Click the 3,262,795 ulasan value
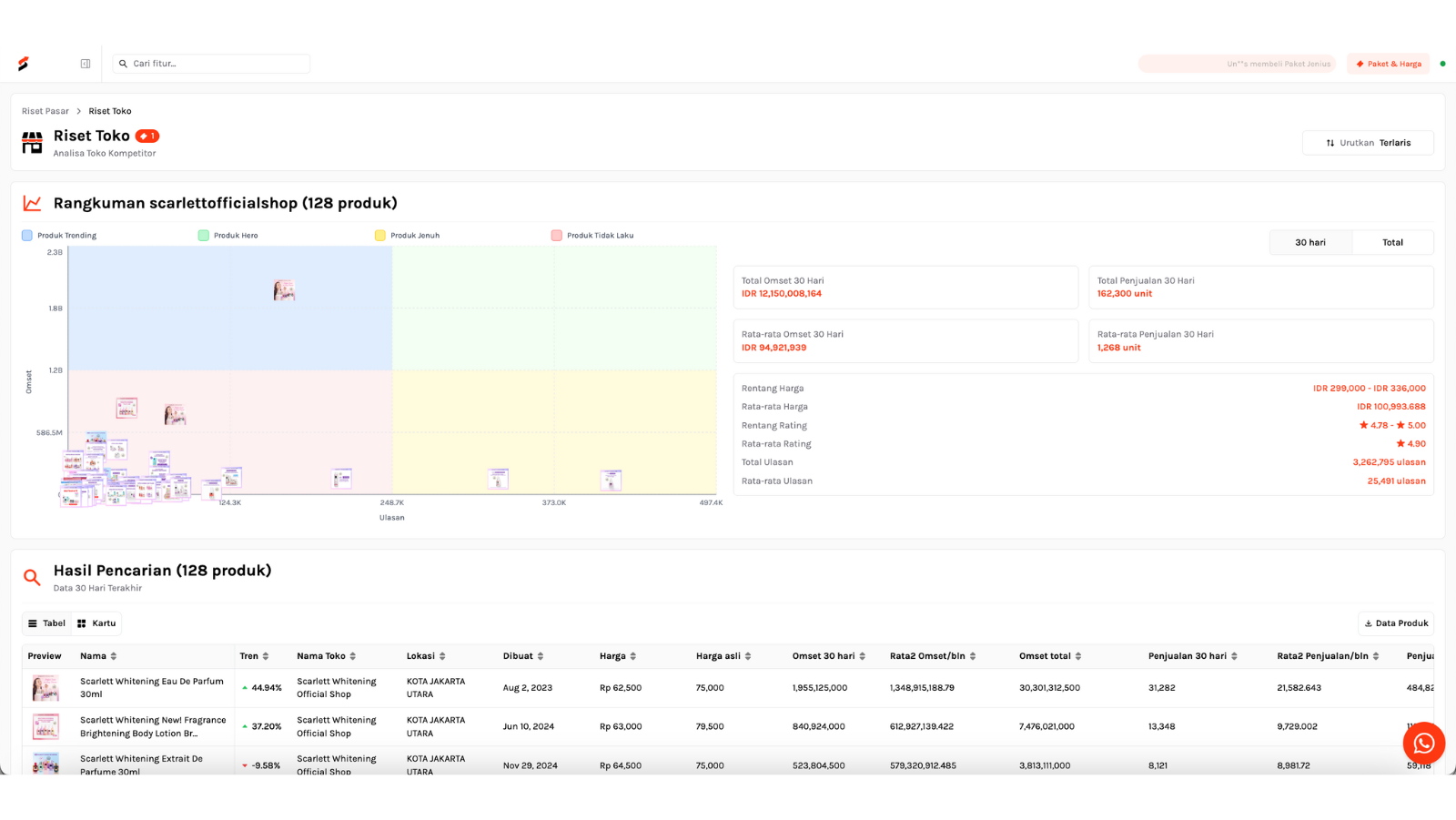1456x820 pixels. click(x=1390, y=462)
